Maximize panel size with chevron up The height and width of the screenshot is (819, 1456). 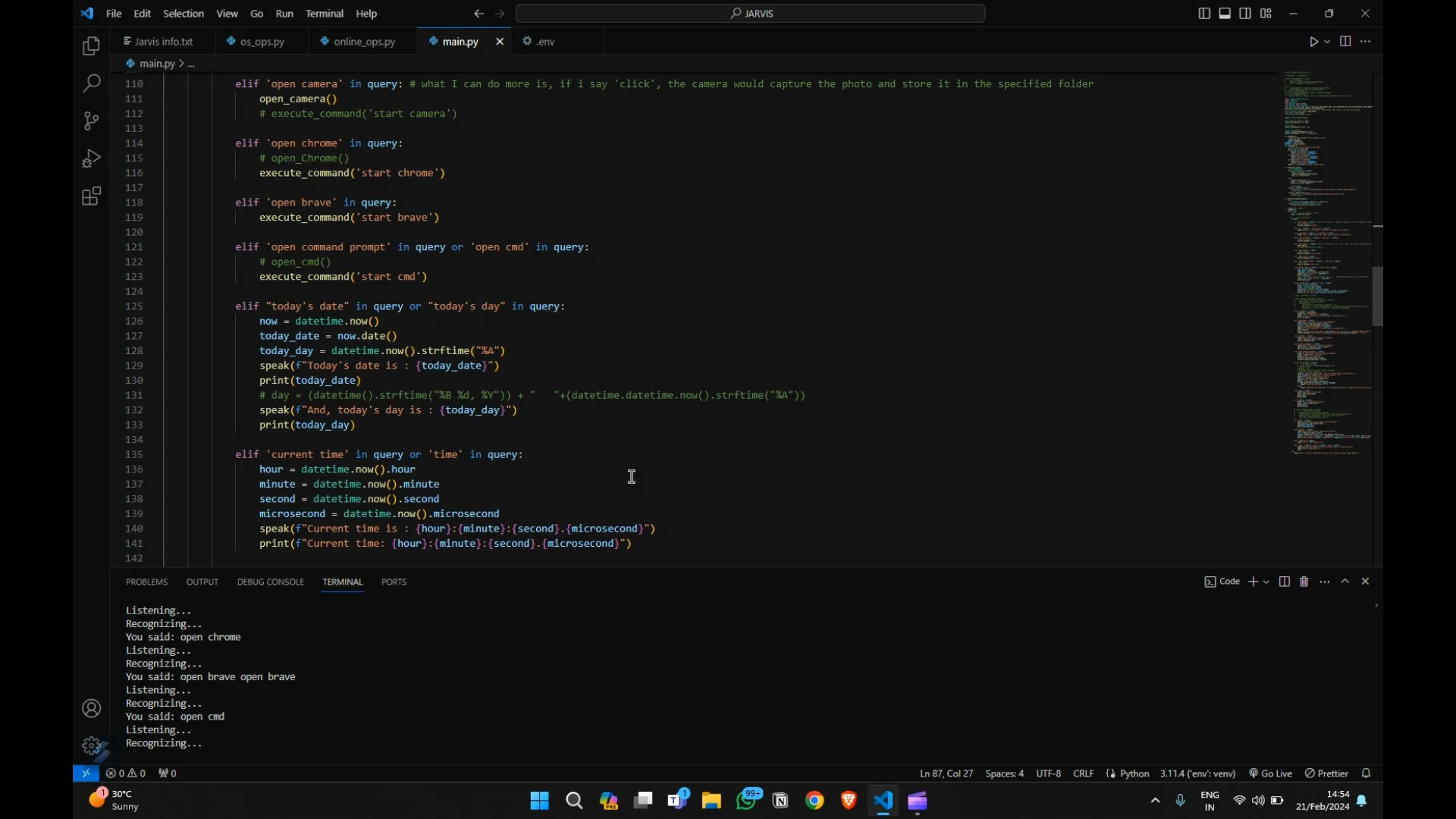tap(1345, 582)
